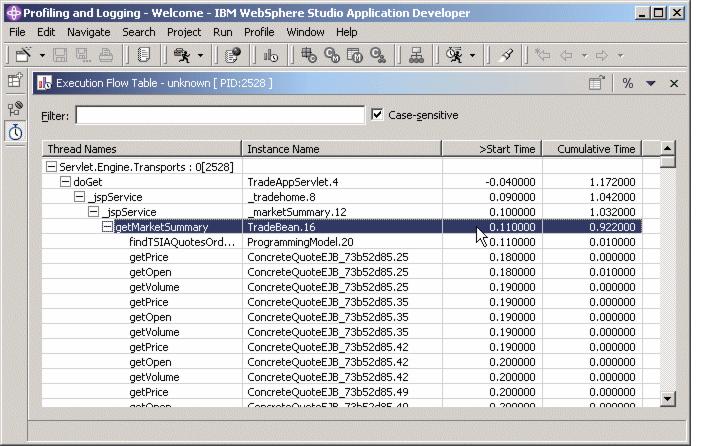This screenshot has width=713, height=446.
Task: Open the Profile launch dropdown arrow
Action: tap(201, 56)
